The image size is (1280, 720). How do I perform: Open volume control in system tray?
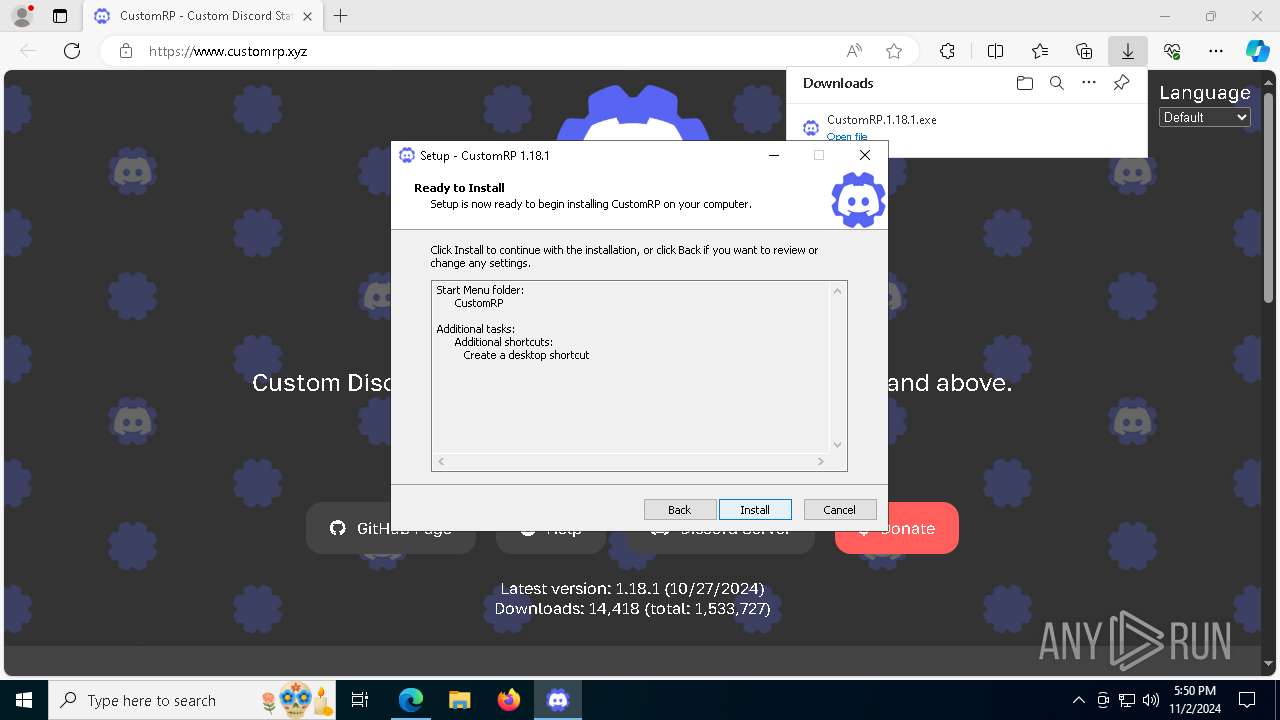1150,700
